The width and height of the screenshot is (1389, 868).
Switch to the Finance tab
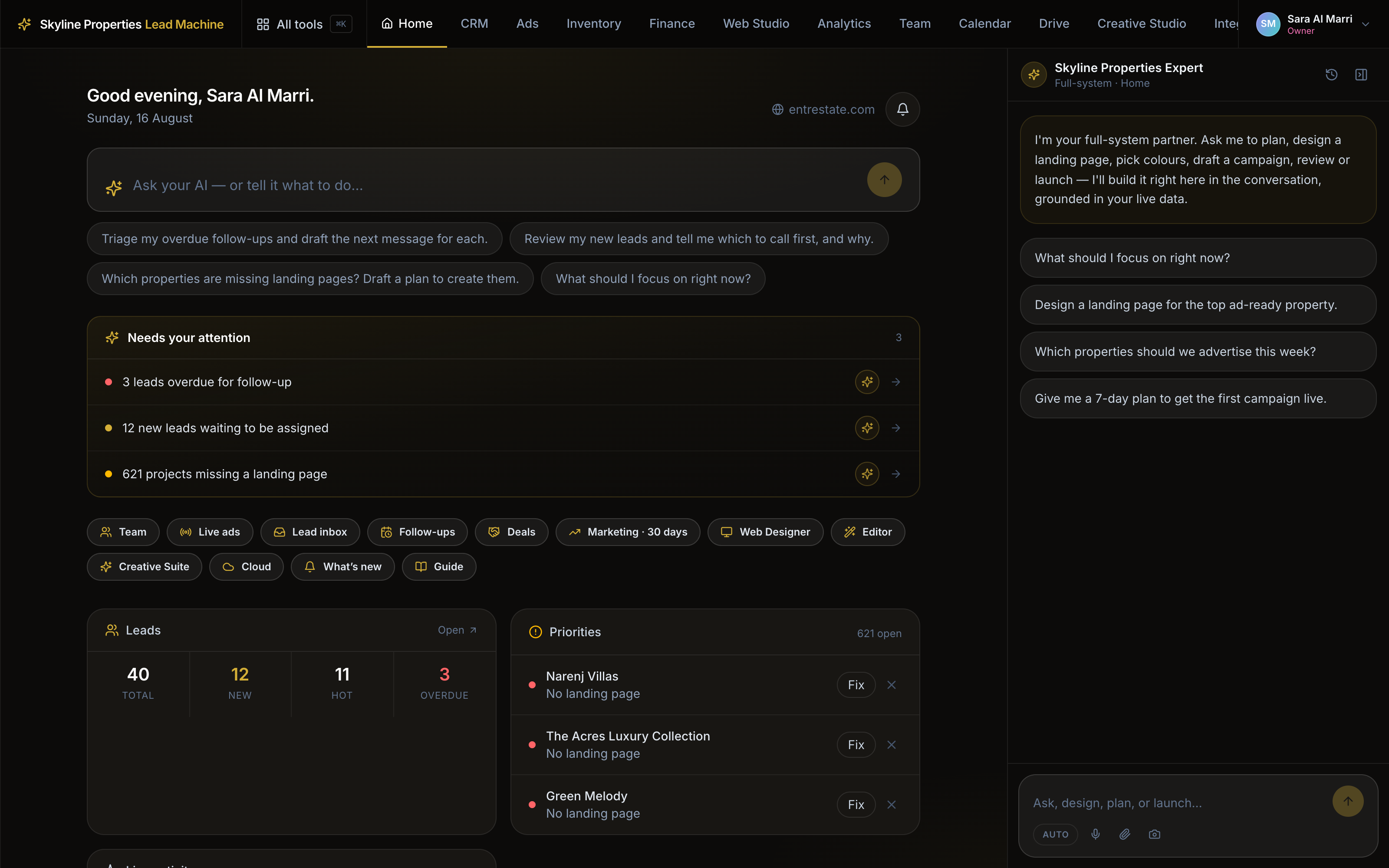(671, 23)
